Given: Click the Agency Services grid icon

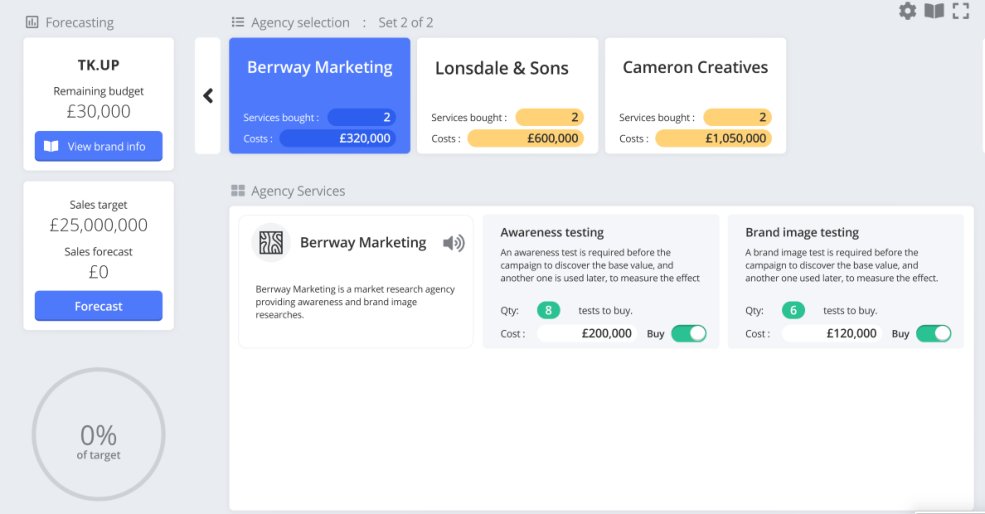Looking at the screenshot, I should (x=237, y=190).
